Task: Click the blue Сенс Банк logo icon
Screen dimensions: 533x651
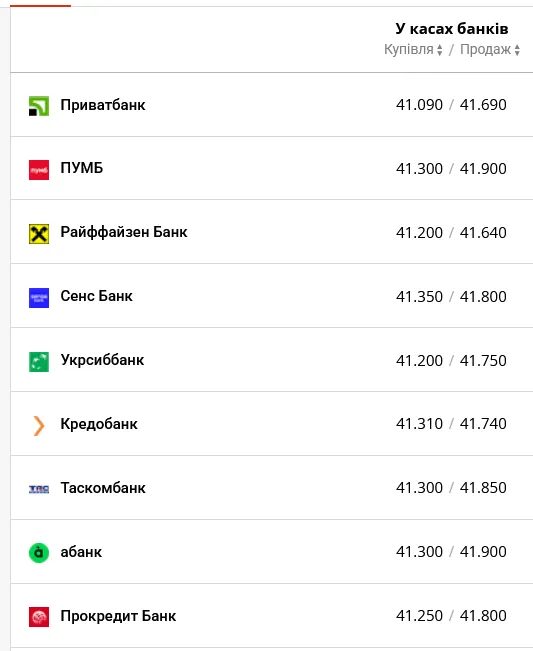Action: tap(39, 298)
